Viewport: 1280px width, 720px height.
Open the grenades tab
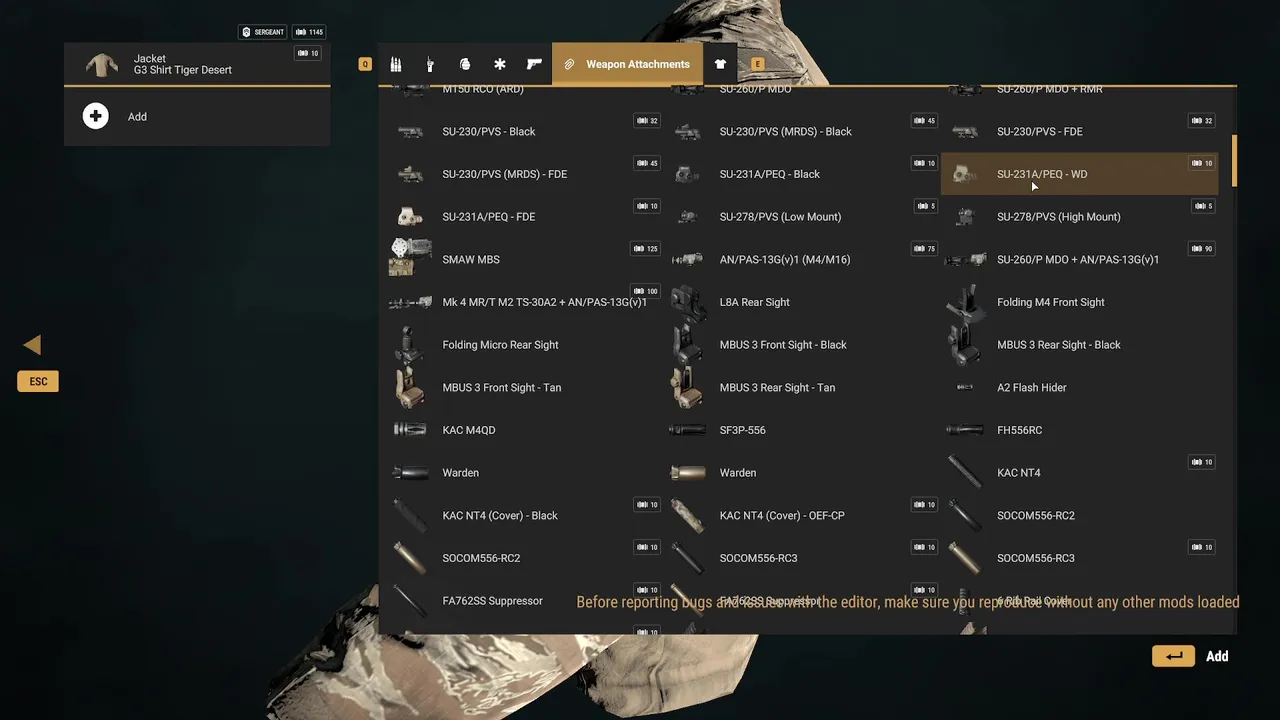[465, 64]
